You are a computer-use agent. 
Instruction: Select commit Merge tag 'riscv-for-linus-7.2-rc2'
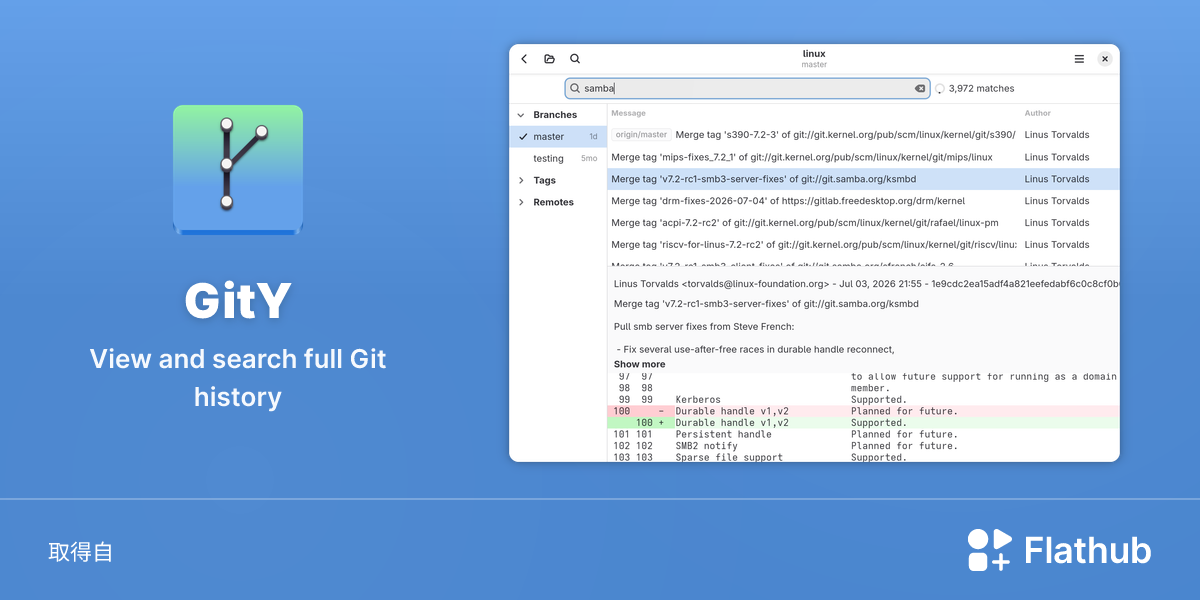[x=863, y=245]
